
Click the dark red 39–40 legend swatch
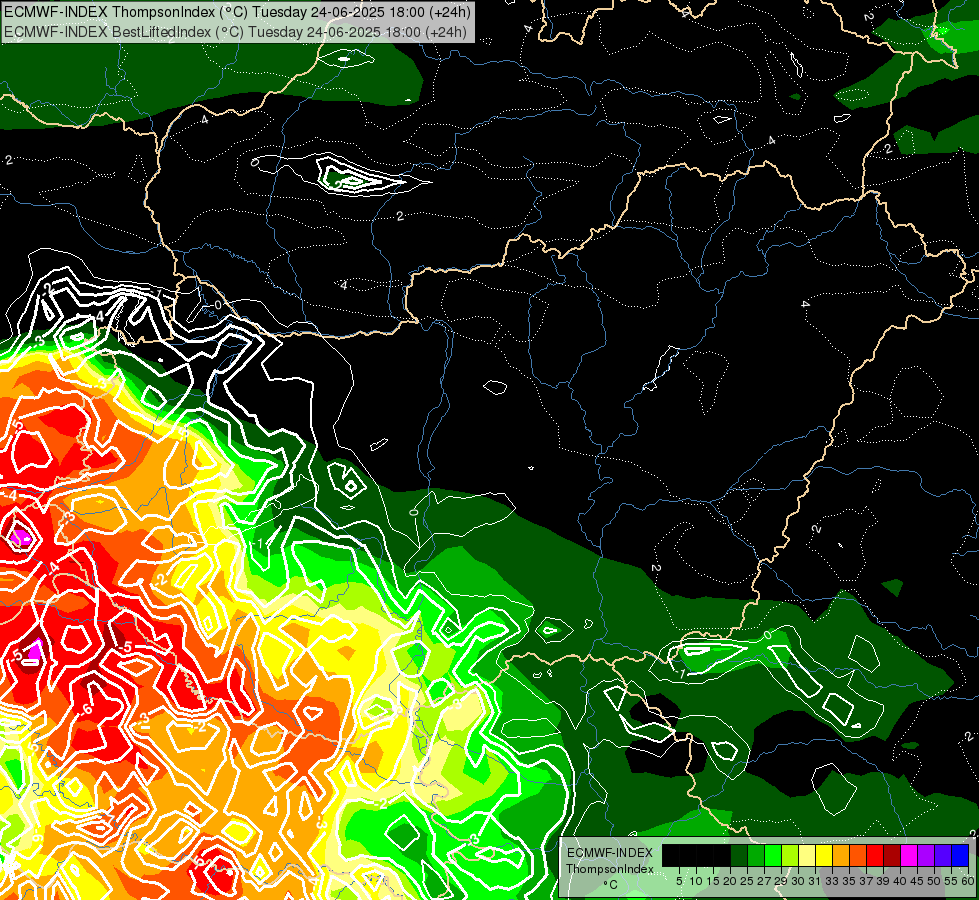pyautogui.click(x=892, y=856)
